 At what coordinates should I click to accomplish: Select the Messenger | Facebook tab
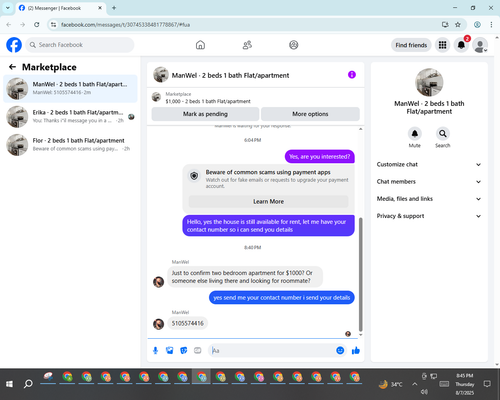[x=60, y=8]
